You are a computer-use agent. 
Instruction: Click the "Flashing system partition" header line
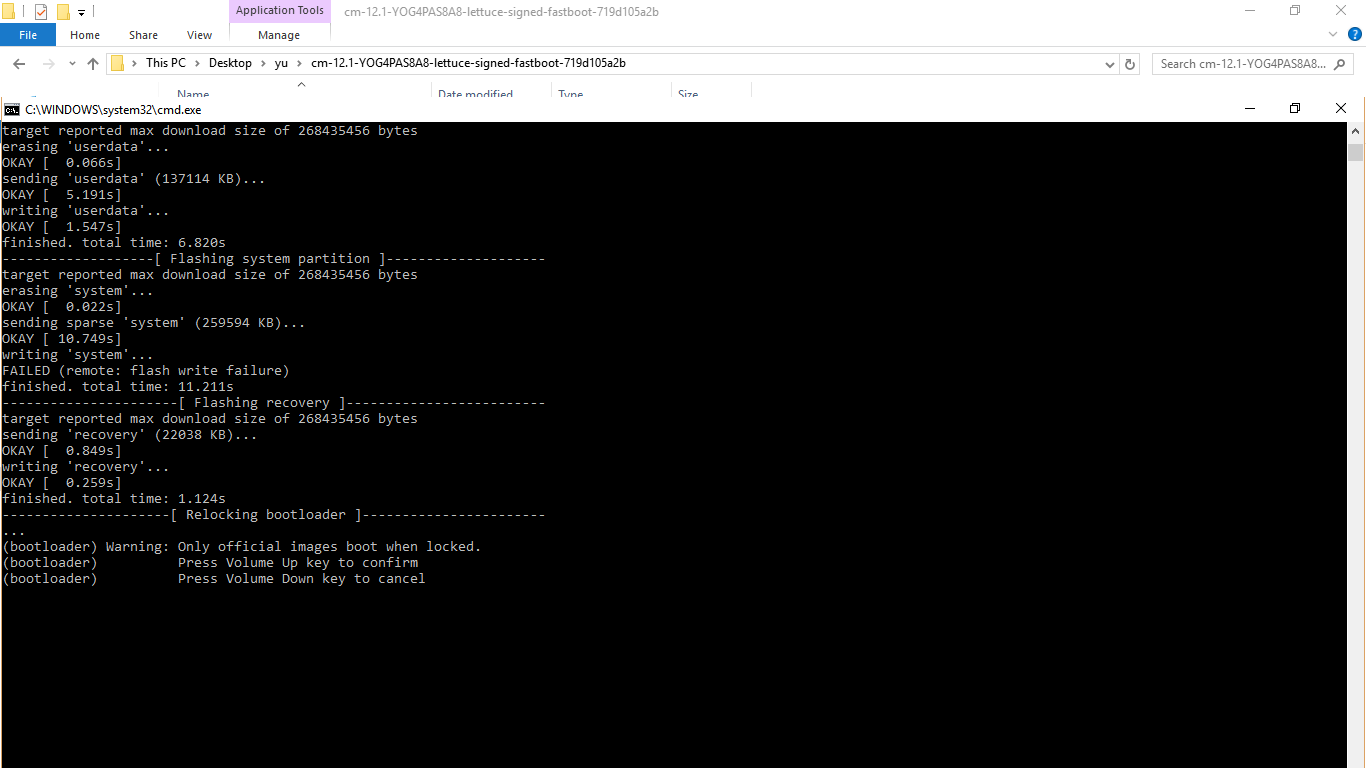pyautogui.click(x=274, y=259)
